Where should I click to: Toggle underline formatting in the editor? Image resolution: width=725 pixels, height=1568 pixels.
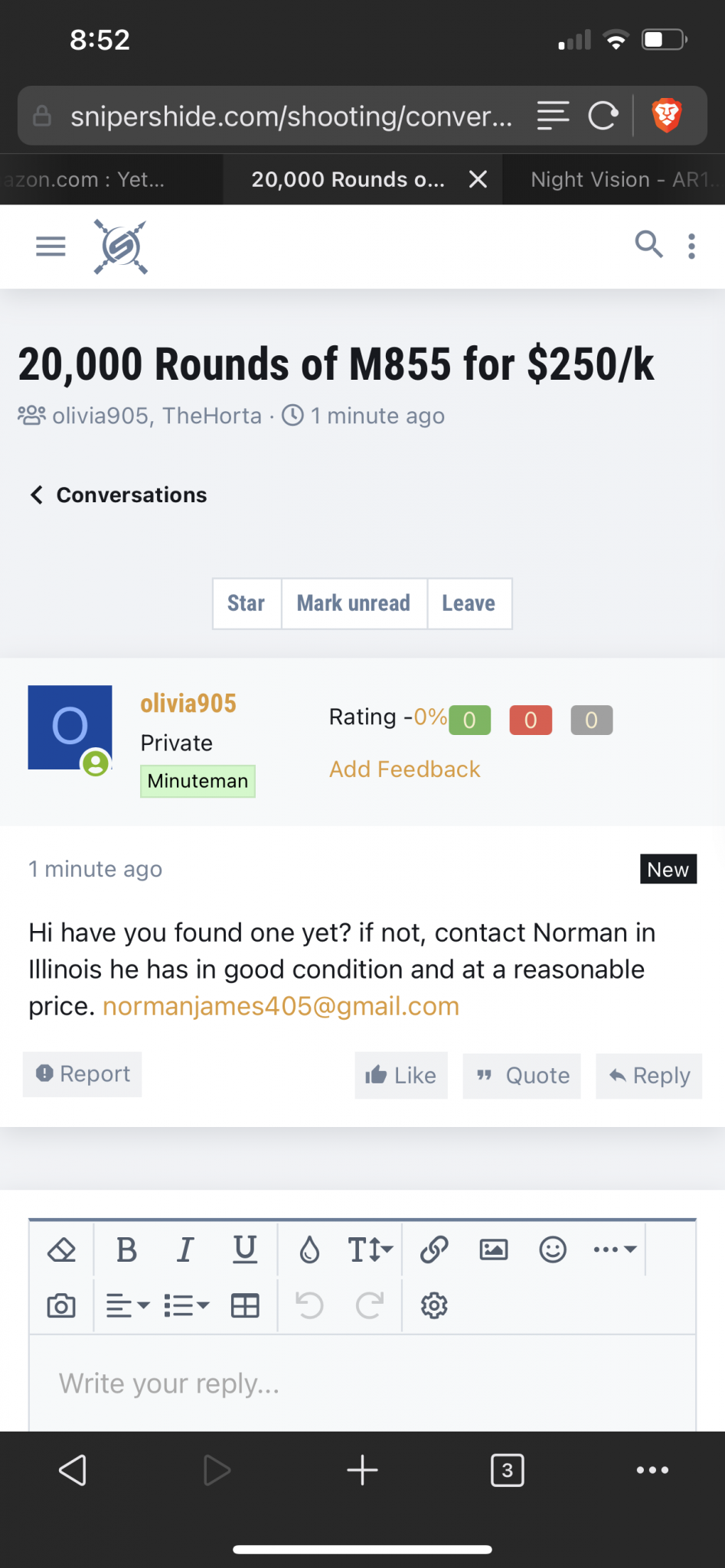[x=245, y=1249]
